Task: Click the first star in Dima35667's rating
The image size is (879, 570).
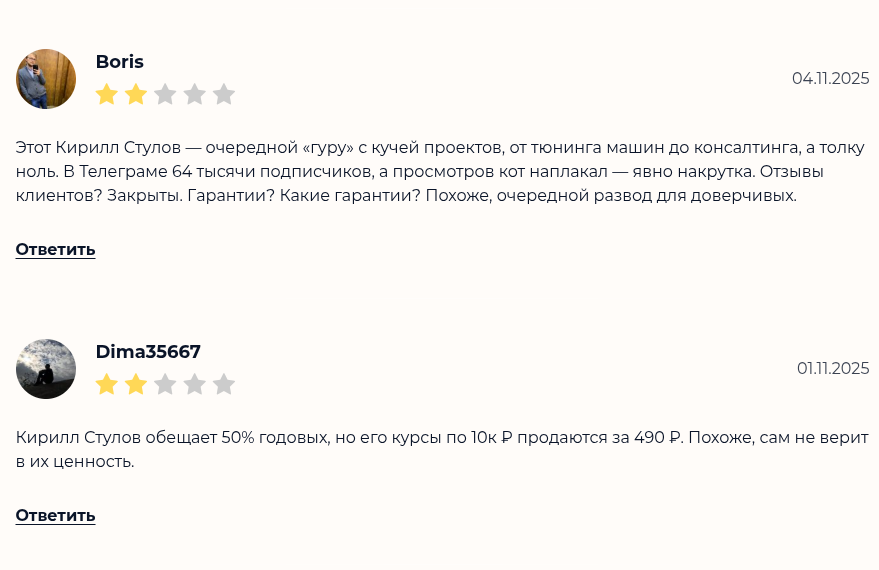Action: (107, 385)
